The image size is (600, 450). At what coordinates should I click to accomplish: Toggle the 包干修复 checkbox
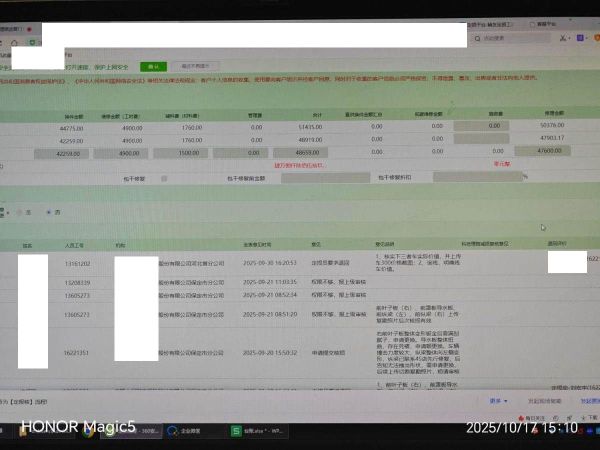pos(164,178)
